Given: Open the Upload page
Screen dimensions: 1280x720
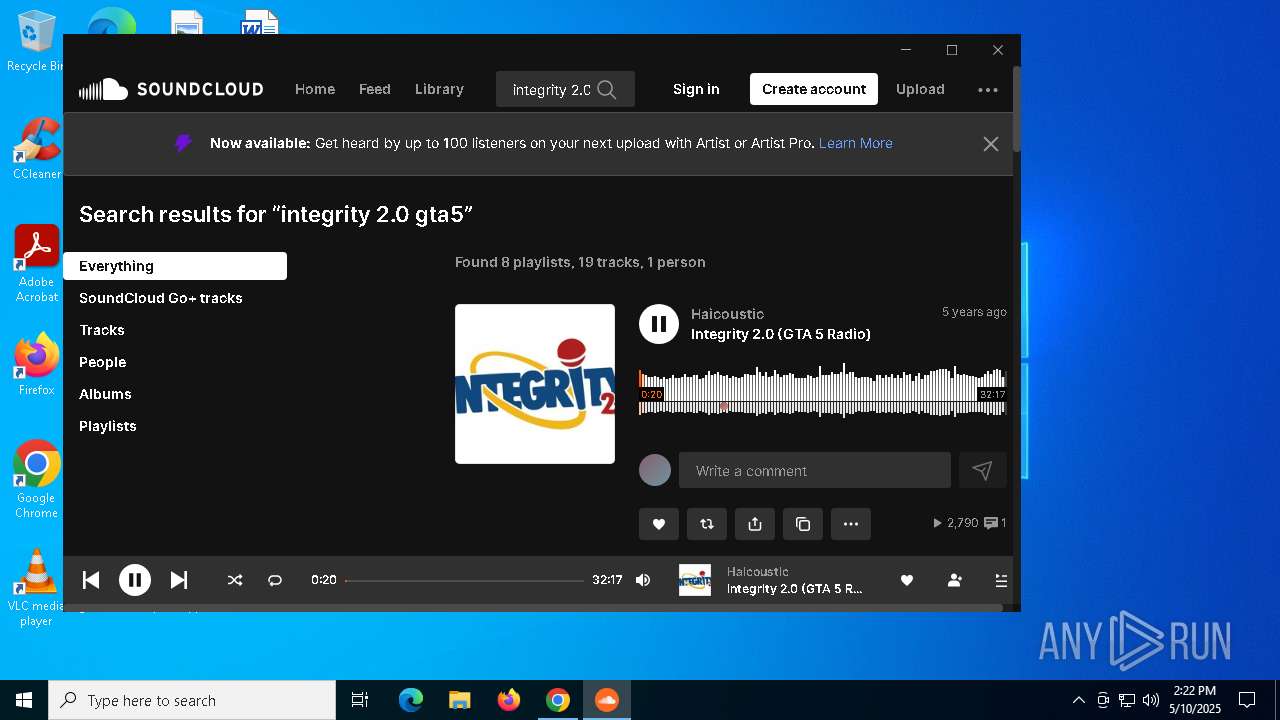Looking at the screenshot, I should click(920, 89).
